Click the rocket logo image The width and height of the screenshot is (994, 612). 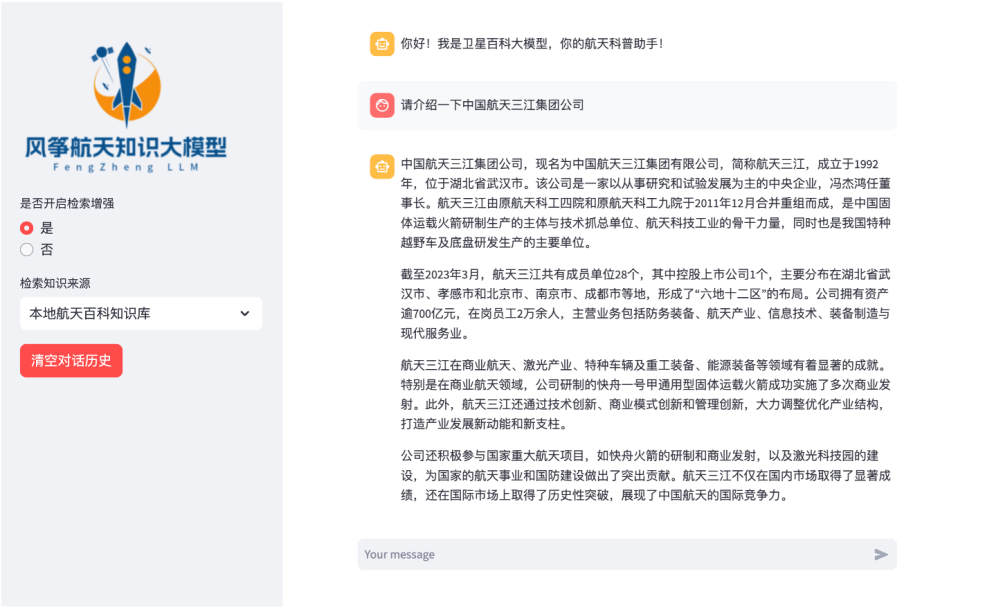point(127,84)
